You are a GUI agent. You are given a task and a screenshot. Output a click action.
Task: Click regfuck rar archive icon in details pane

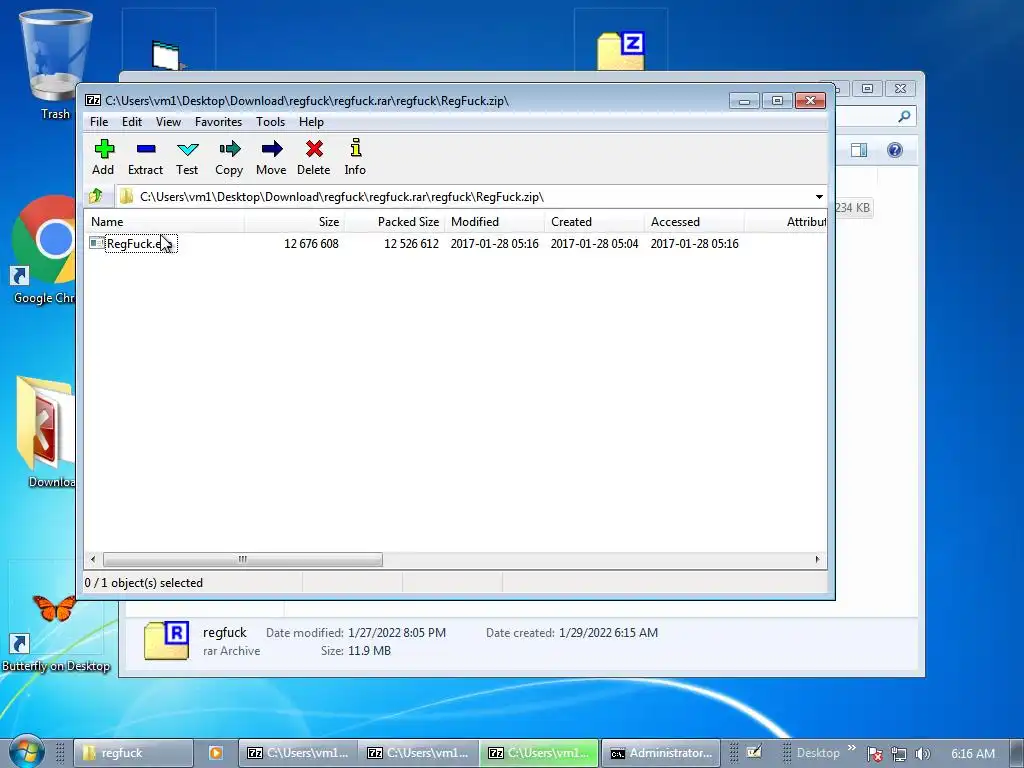tap(167, 641)
